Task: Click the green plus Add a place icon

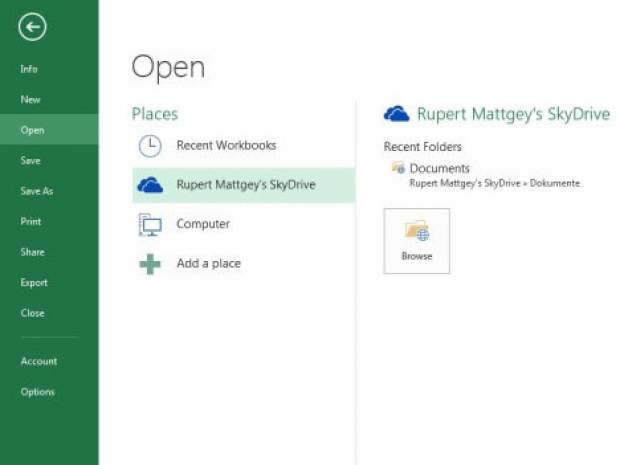Action: click(150, 264)
